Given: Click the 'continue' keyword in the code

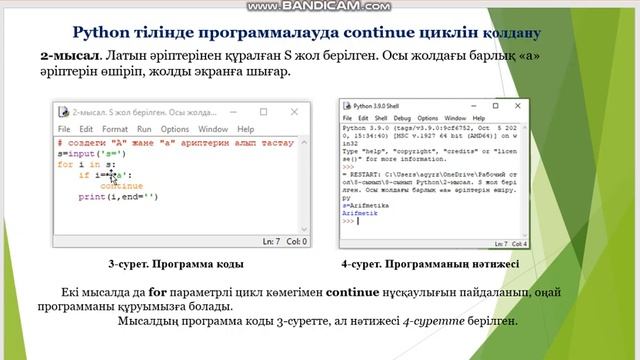Looking at the screenshot, I should 122,186.
